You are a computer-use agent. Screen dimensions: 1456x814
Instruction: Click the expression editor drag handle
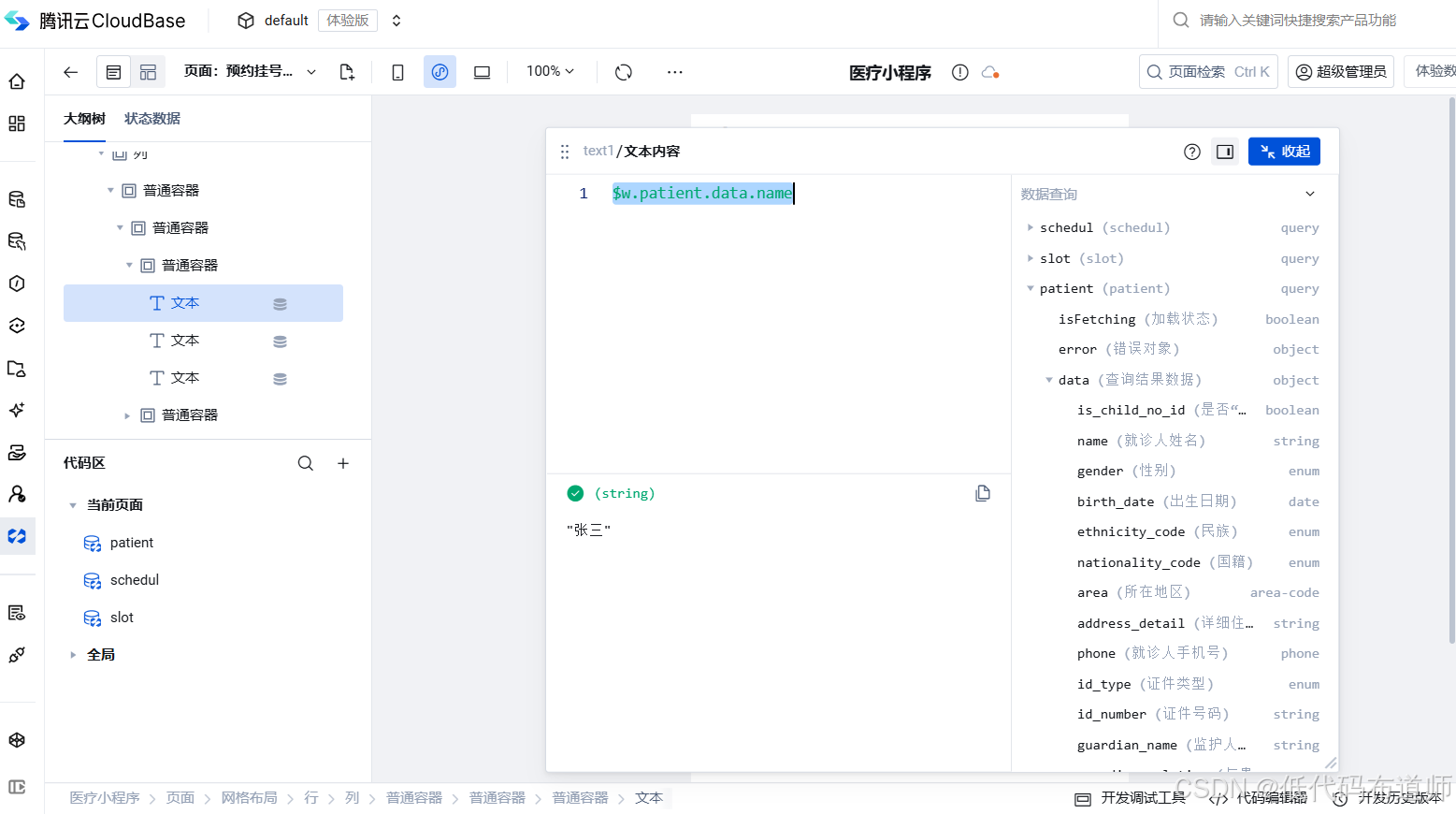point(564,152)
